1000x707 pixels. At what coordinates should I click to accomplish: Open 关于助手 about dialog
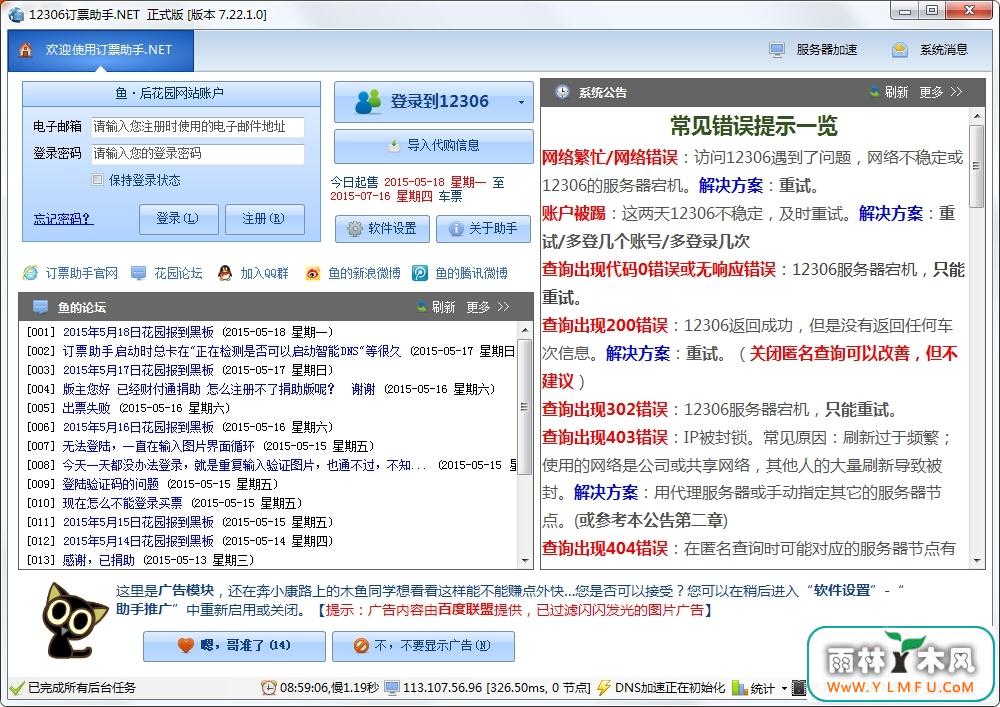coord(483,228)
